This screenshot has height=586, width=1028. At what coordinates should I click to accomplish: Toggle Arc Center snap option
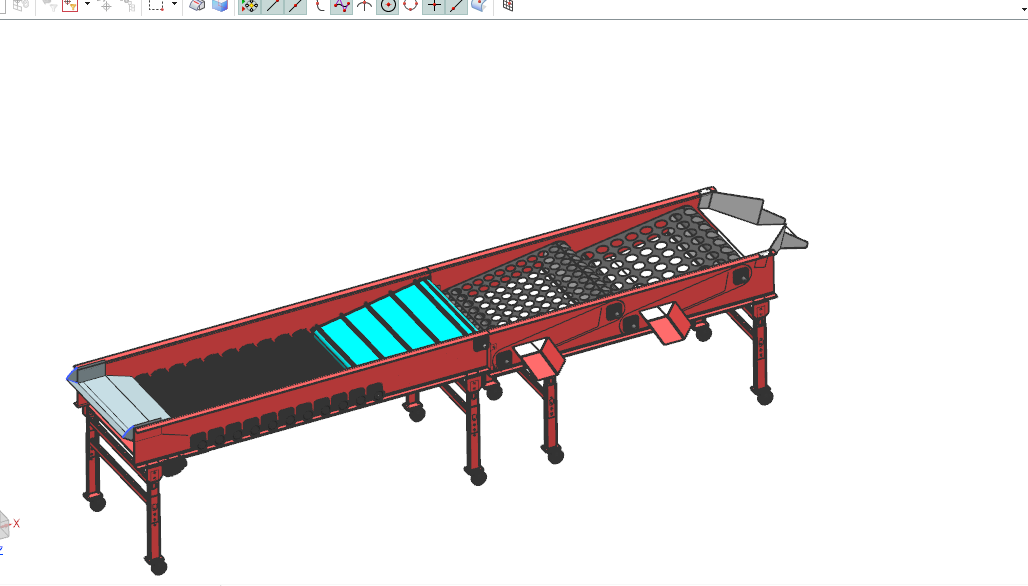388,6
